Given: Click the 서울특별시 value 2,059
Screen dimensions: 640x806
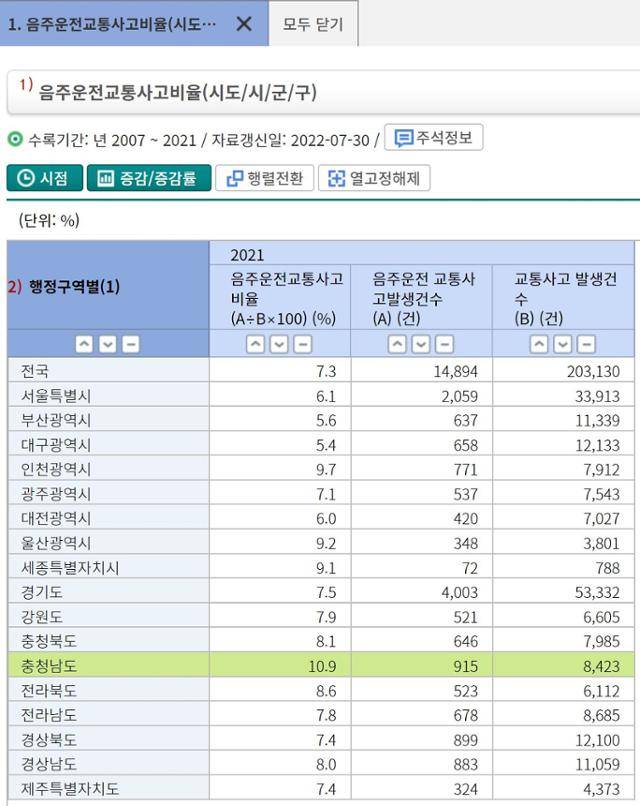Looking at the screenshot, I should click(x=460, y=396).
